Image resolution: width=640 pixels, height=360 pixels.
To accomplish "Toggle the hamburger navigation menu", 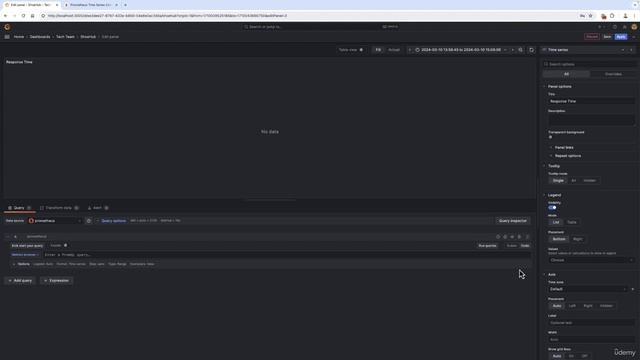I will click(7, 37).
